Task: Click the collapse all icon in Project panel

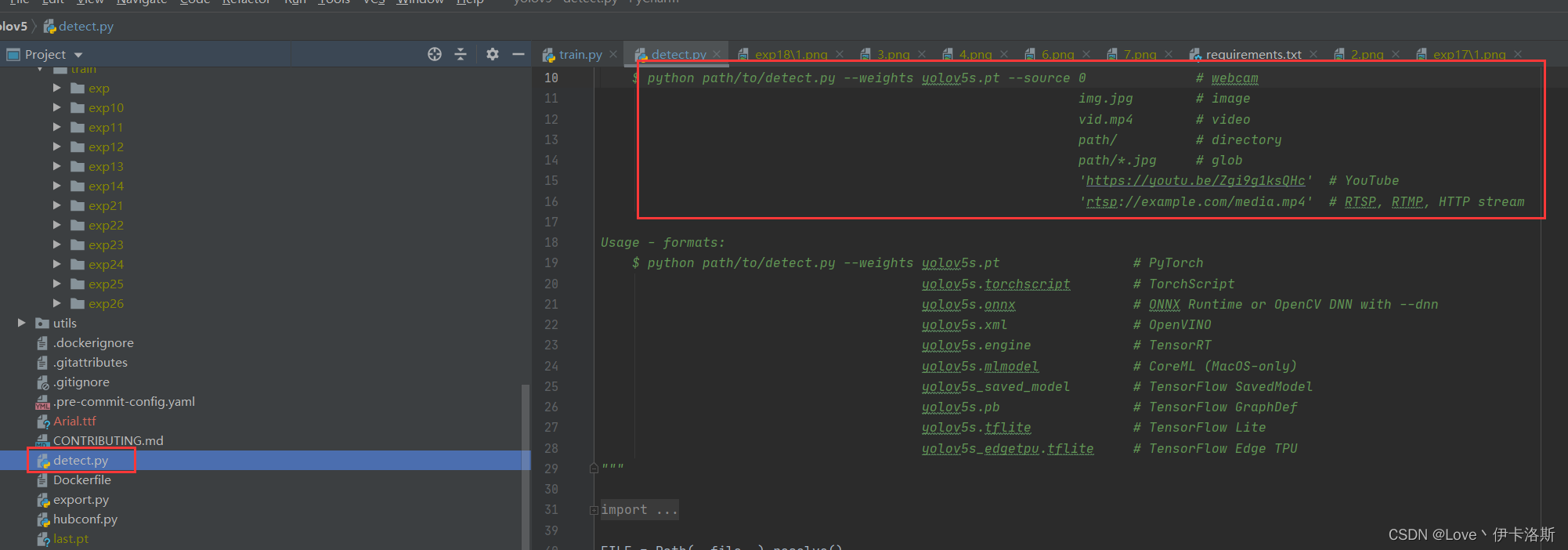Action: pos(461,54)
